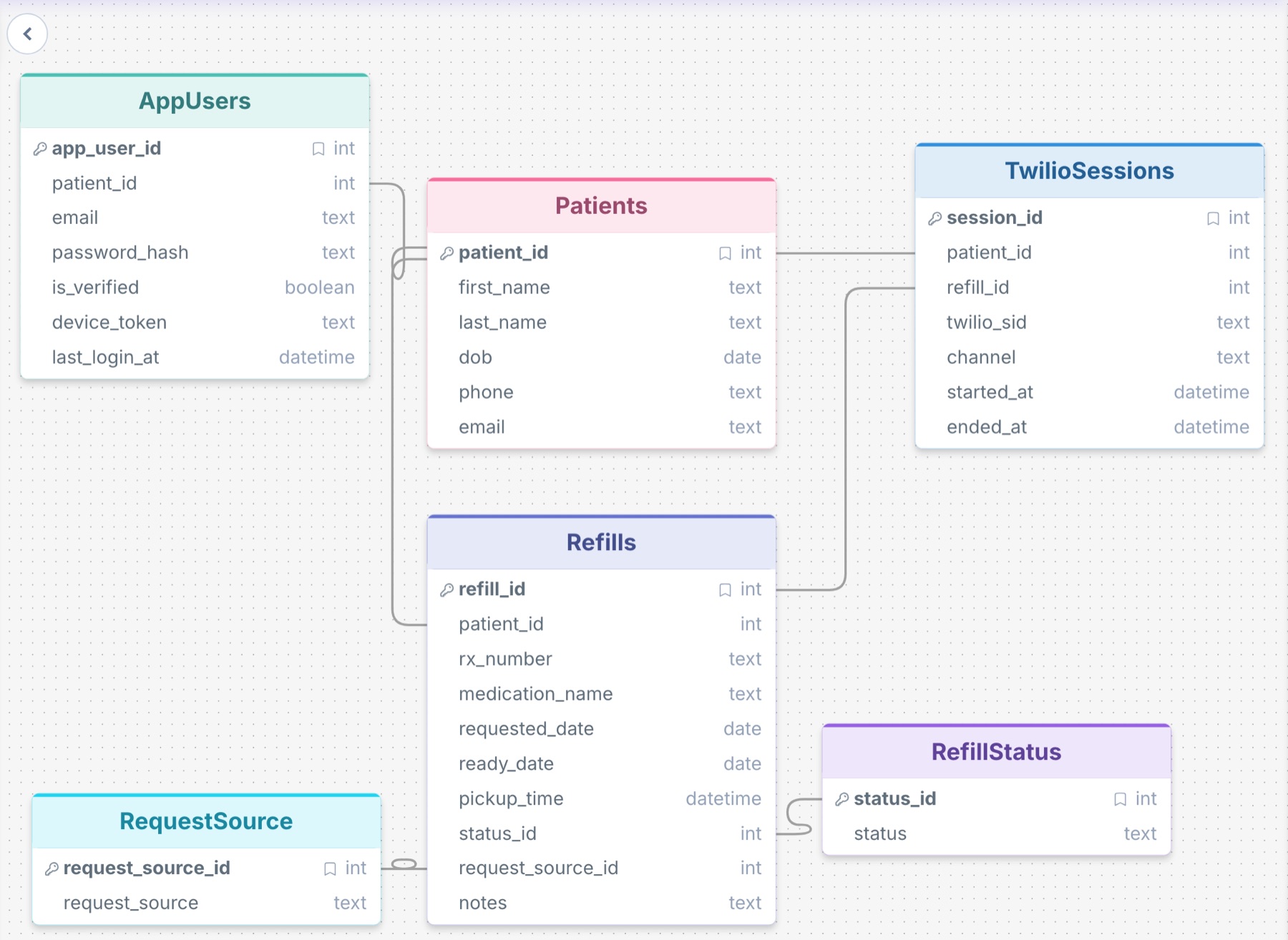Click the bookmark icon in session_id row
The height and width of the screenshot is (940, 1288).
(x=1213, y=218)
